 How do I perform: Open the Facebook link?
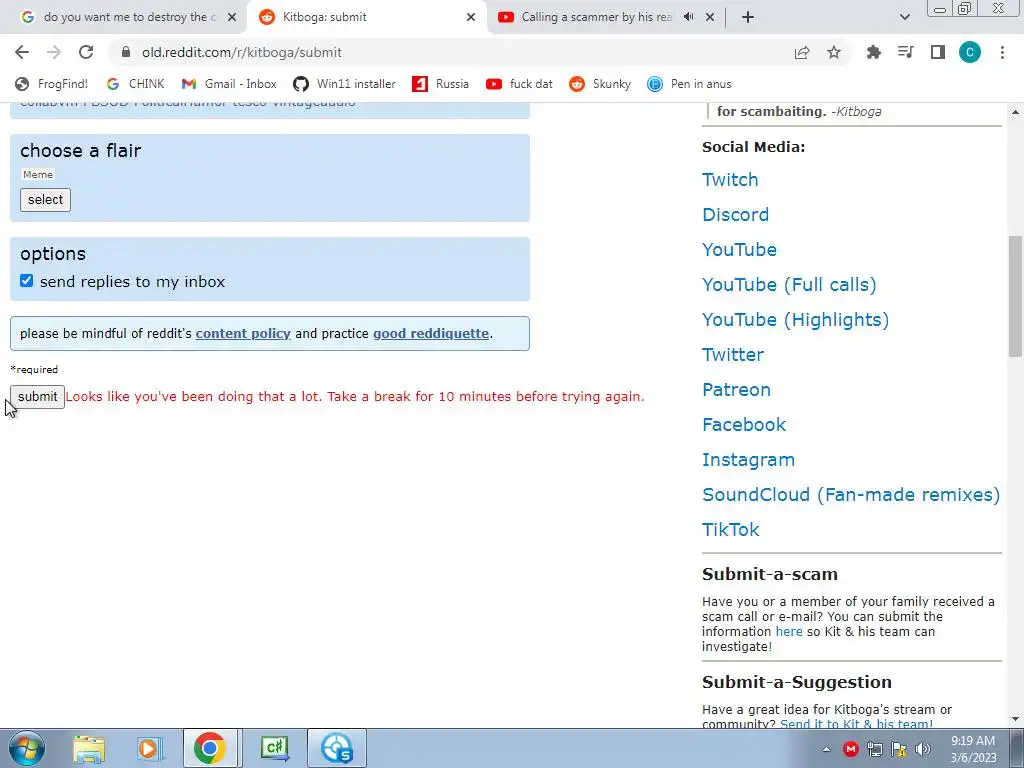click(744, 424)
